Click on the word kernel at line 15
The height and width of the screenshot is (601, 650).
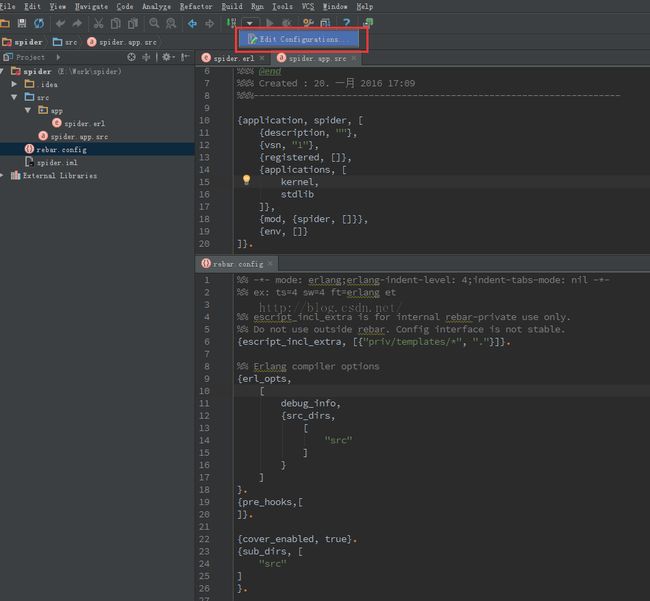(x=297, y=182)
